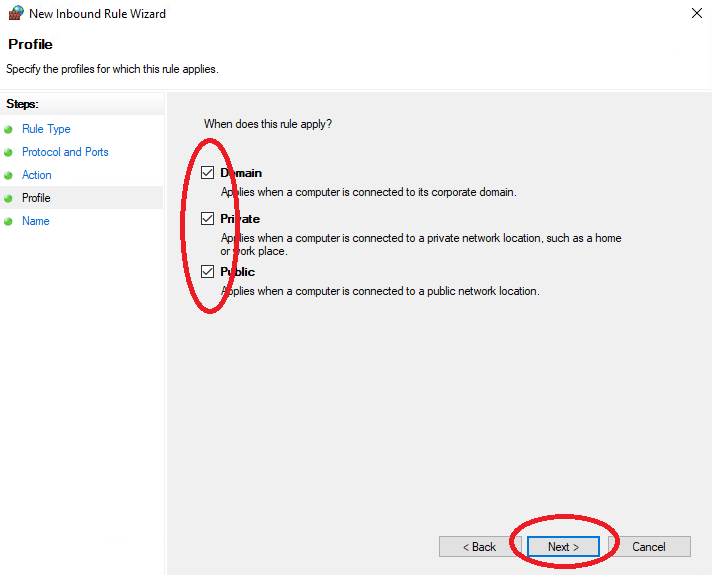Uncheck the Domain profile checkbox

click(208, 173)
